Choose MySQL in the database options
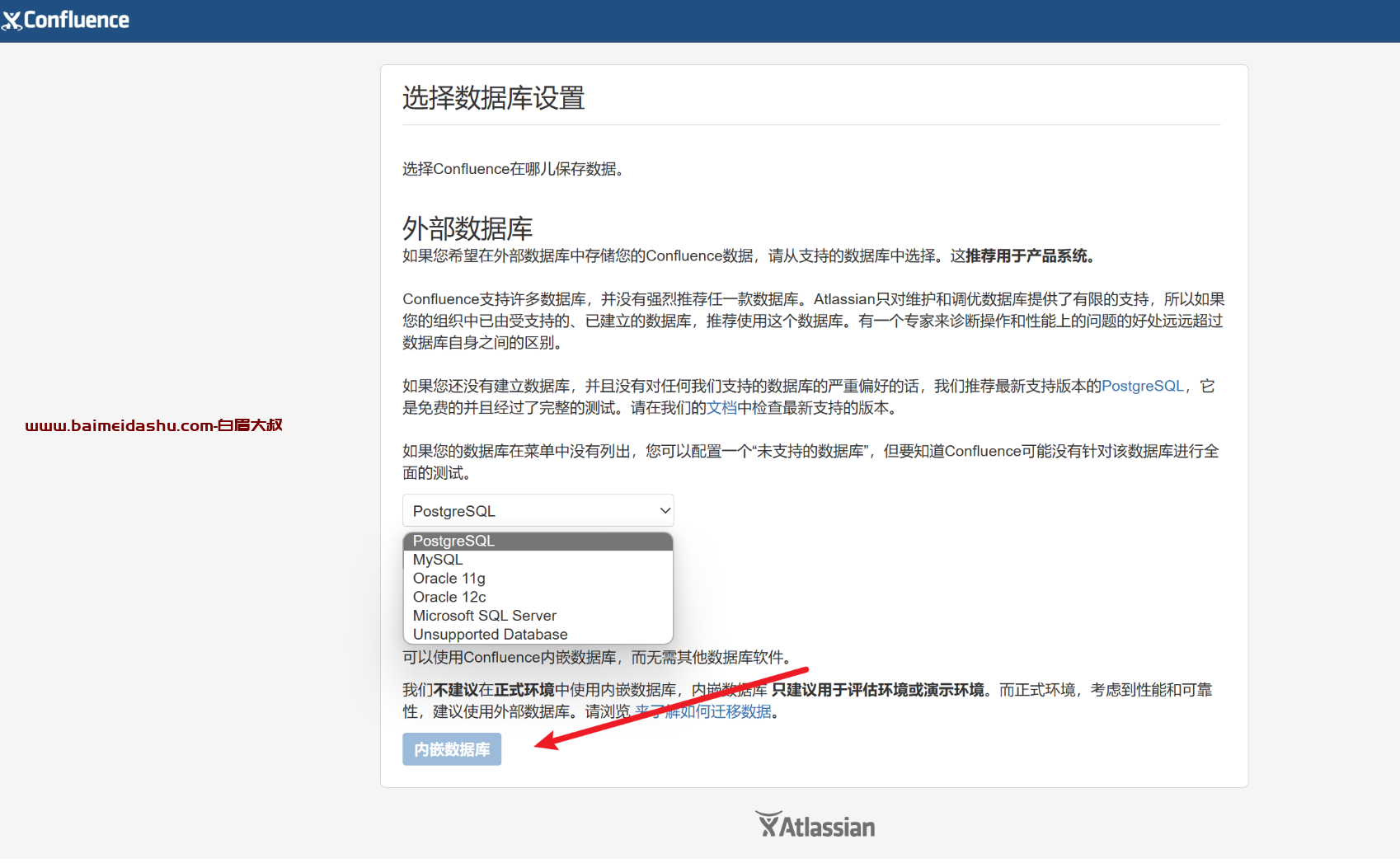1400x863 pixels. coord(538,560)
